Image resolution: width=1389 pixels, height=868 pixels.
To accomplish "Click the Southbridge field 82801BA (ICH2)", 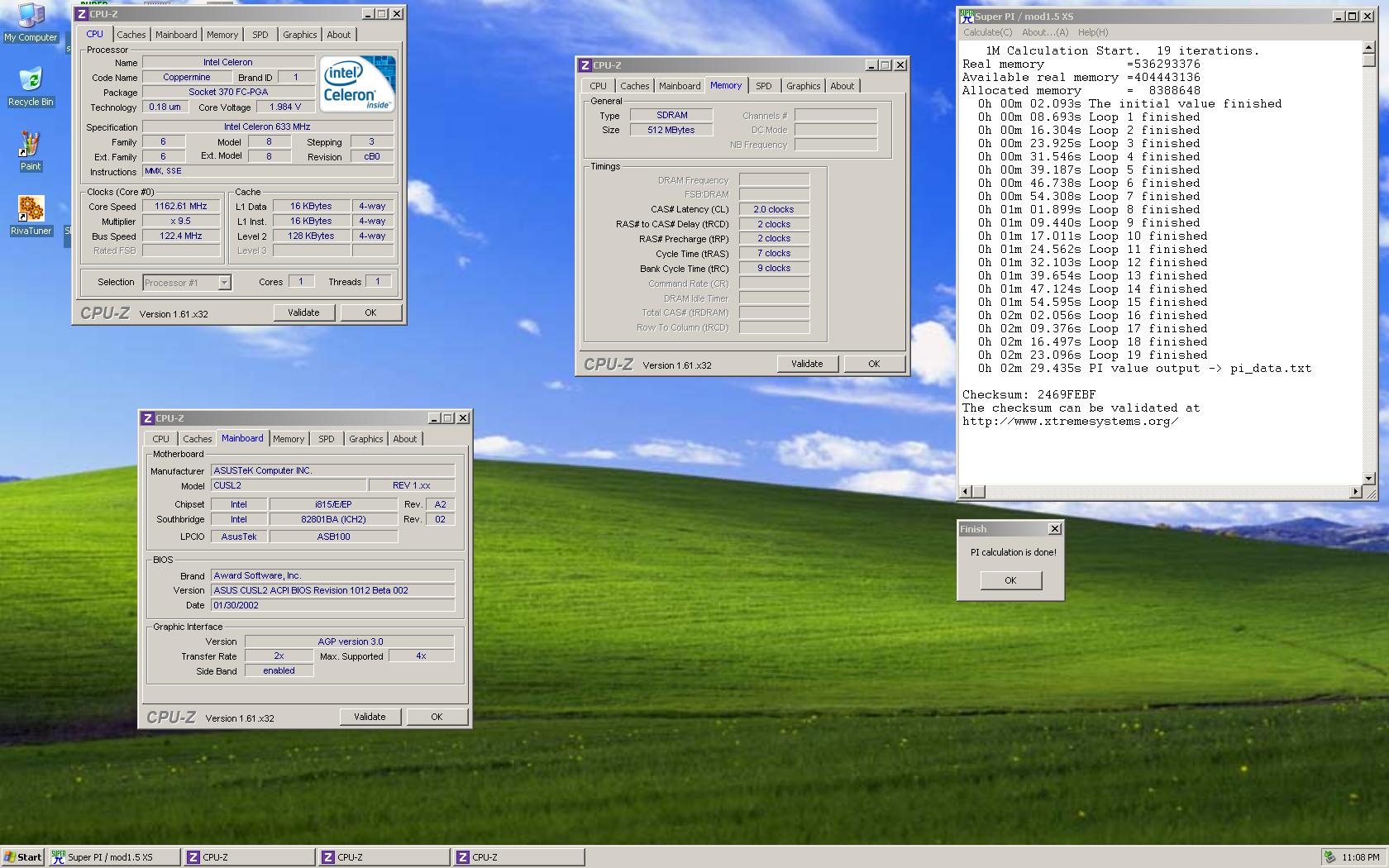I will click(x=333, y=520).
